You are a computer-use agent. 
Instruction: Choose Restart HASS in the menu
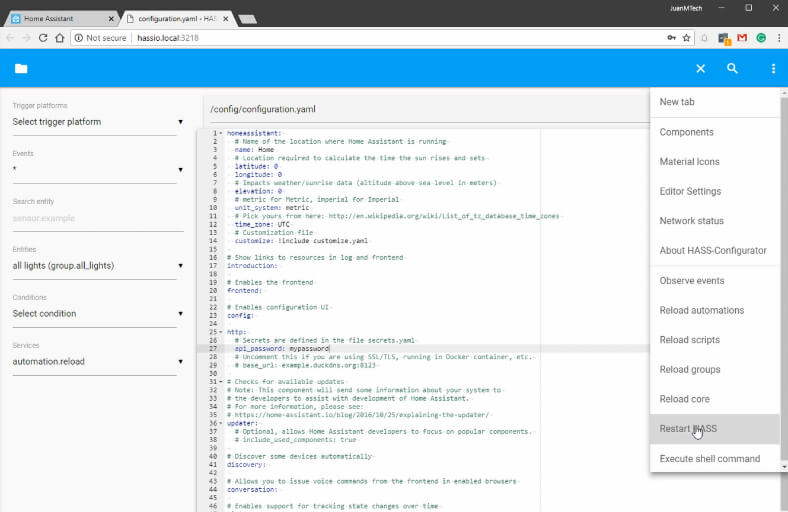pyautogui.click(x=715, y=429)
